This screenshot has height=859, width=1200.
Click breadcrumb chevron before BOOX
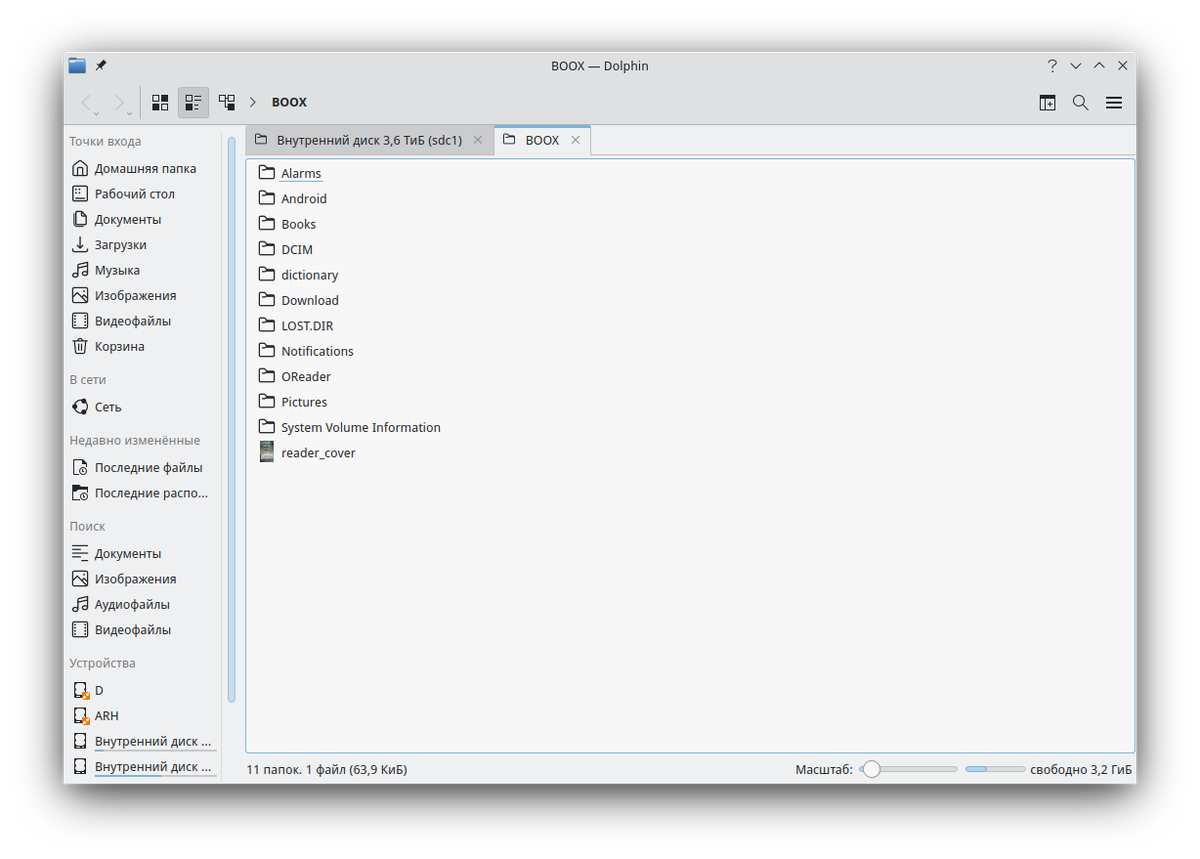tap(253, 102)
